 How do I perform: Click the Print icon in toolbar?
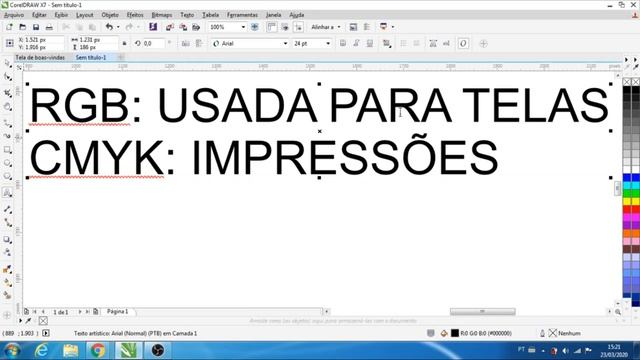point(49,27)
